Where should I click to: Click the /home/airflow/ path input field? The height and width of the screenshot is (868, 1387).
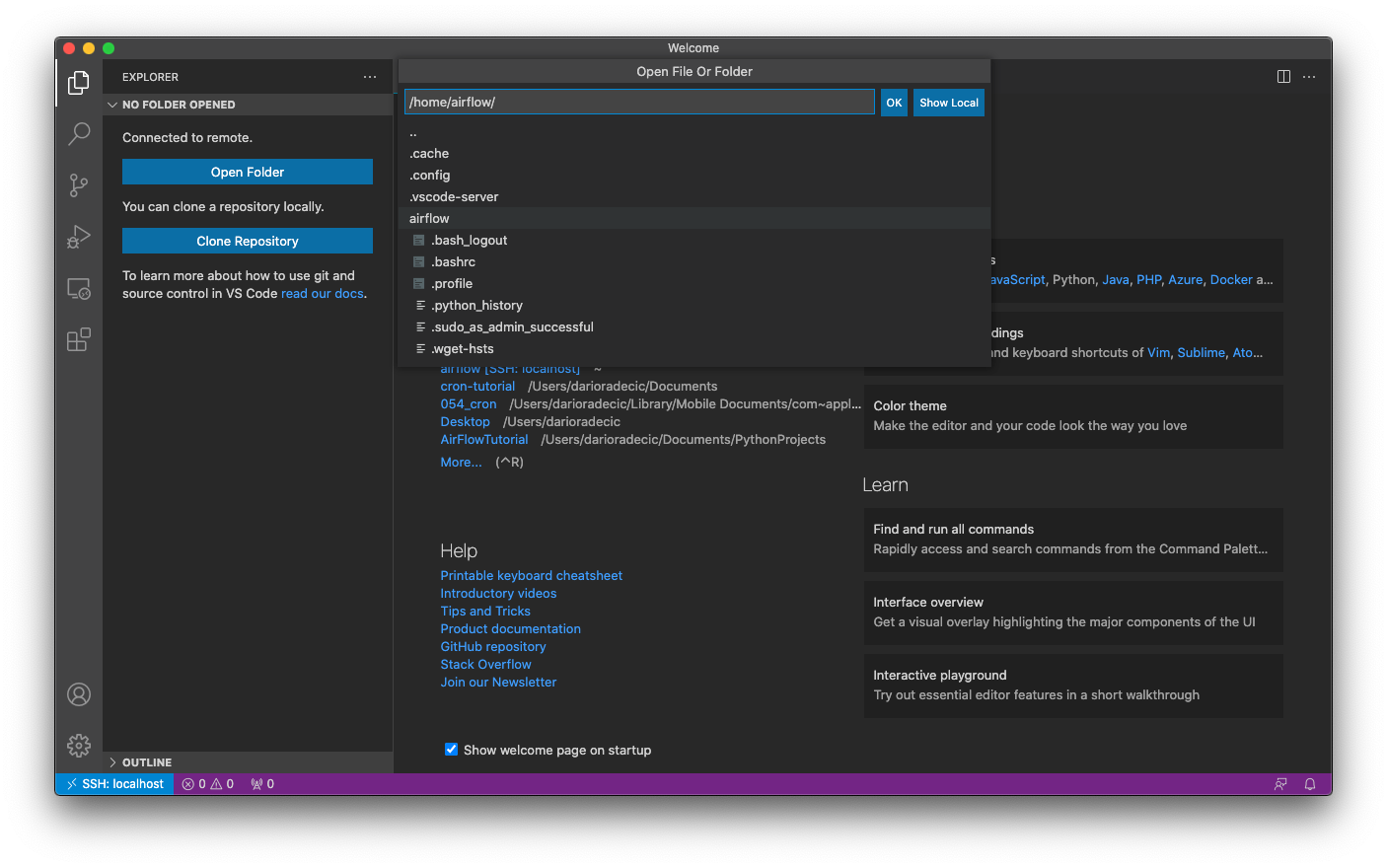(639, 103)
